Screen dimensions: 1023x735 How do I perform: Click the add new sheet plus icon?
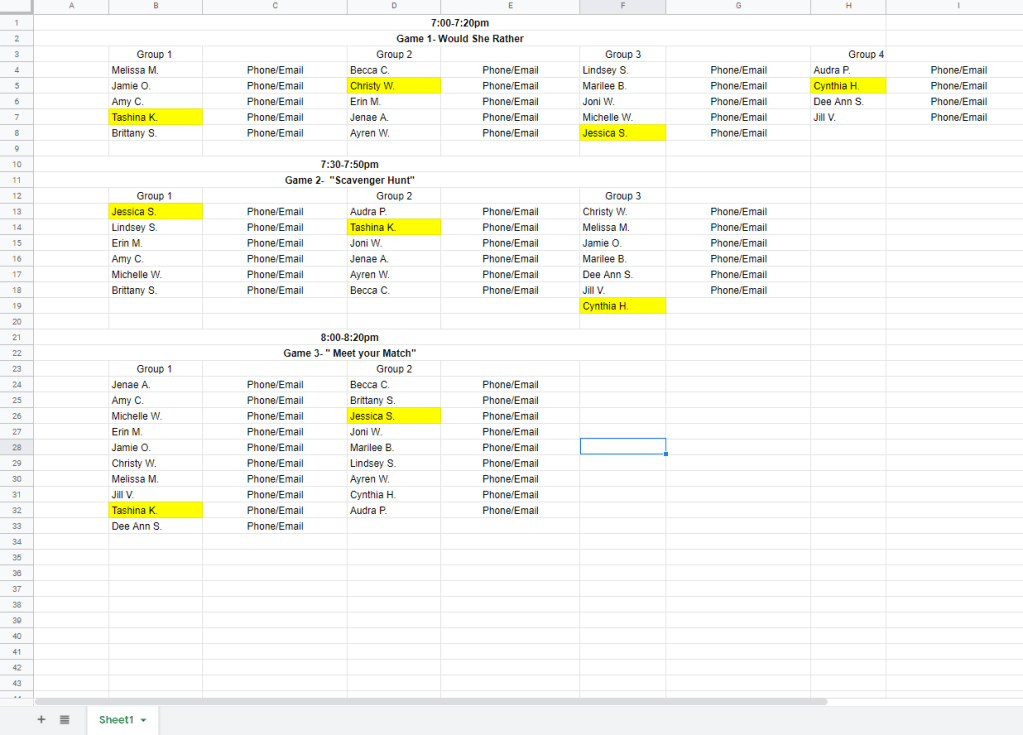(41, 720)
